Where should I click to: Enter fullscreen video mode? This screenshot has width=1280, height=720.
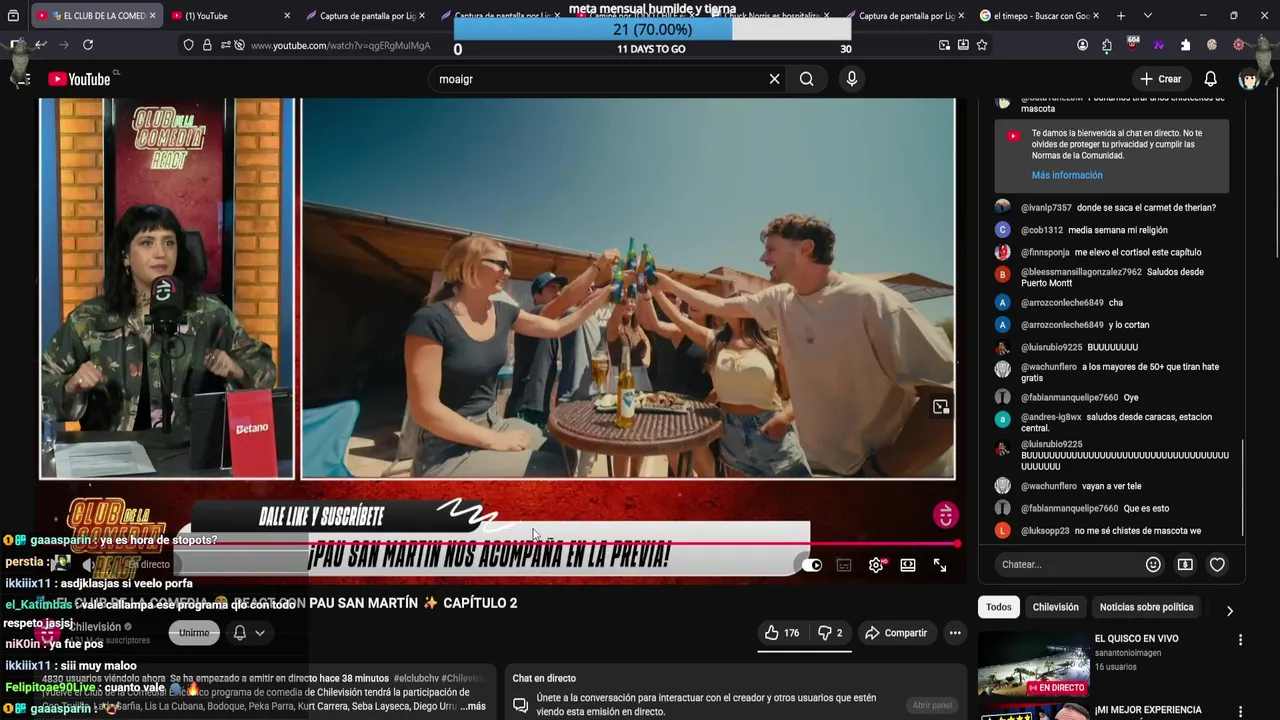(x=940, y=565)
